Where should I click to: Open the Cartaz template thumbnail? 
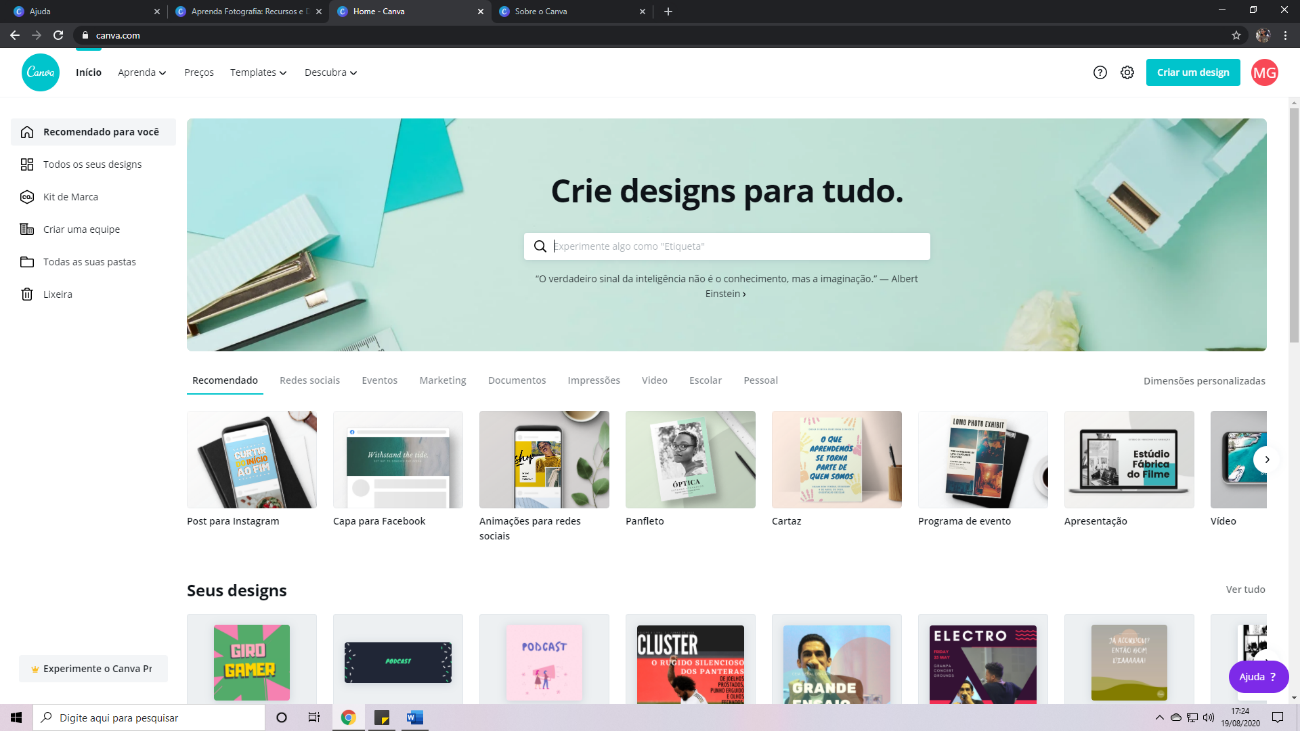tap(837, 460)
